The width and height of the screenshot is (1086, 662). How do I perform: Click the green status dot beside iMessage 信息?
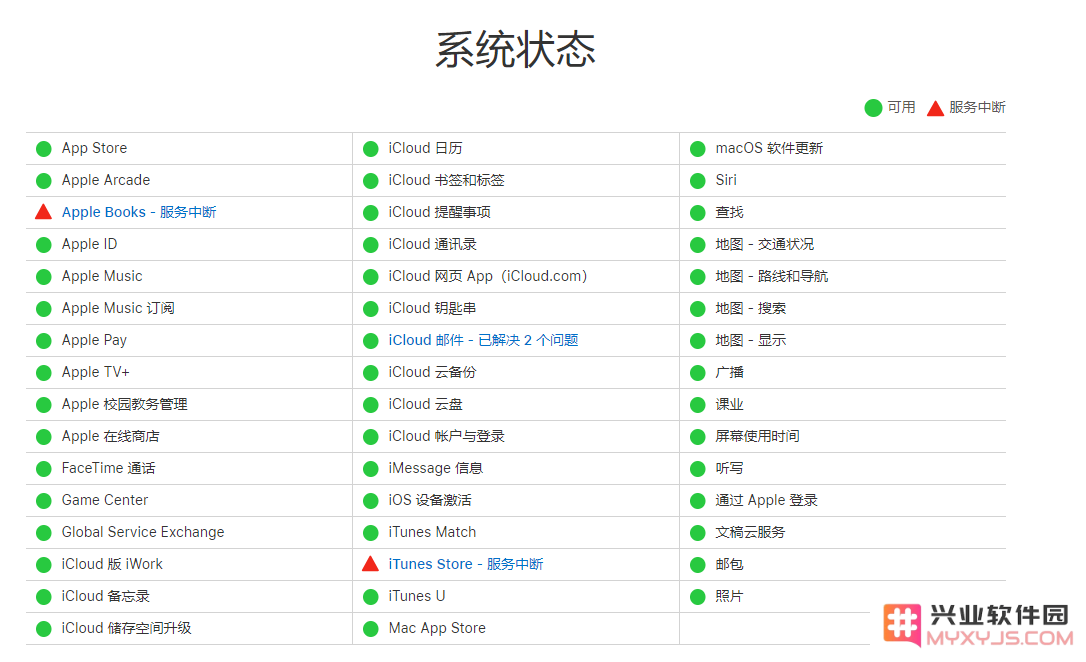point(371,469)
